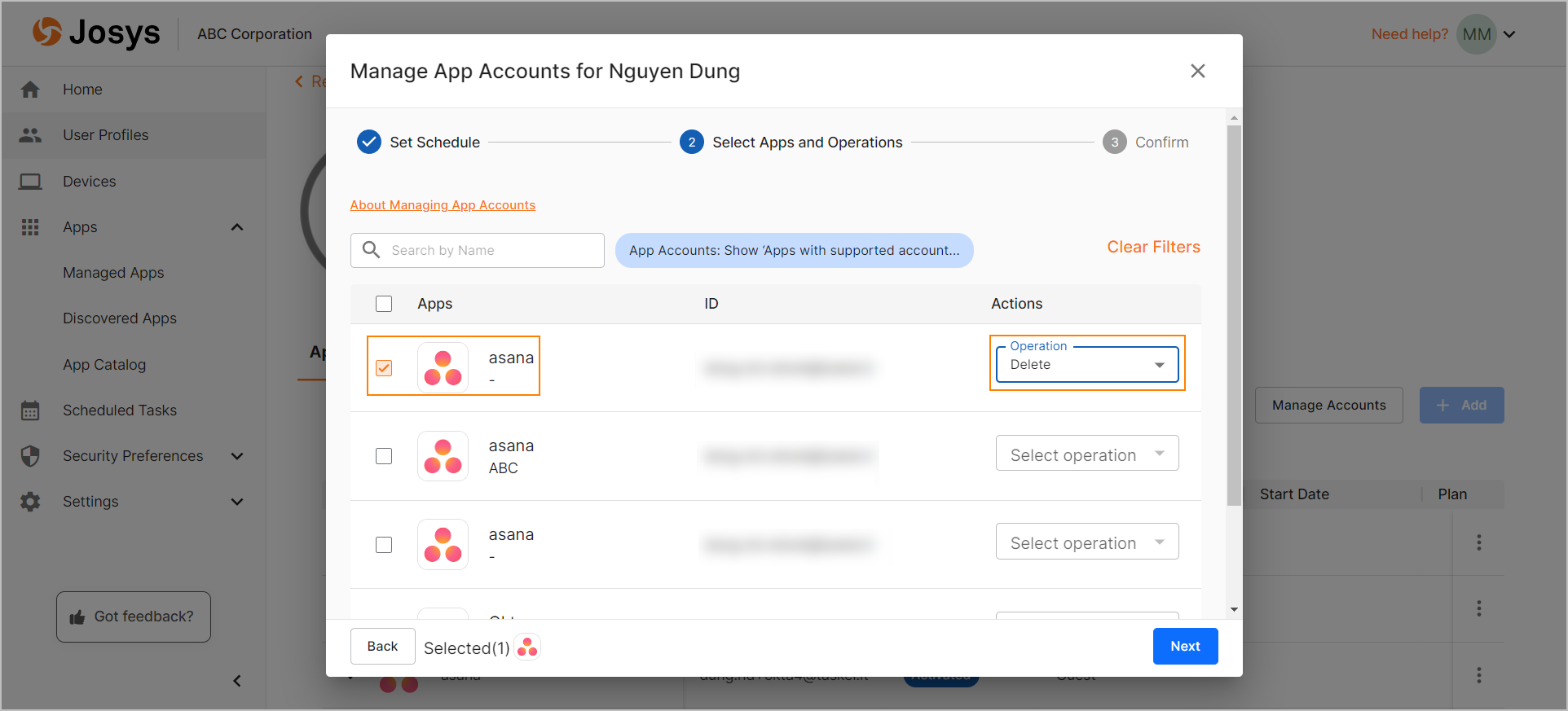This screenshot has height=711, width=1568.
Task: Open App Catalog
Action: (x=104, y=365)
